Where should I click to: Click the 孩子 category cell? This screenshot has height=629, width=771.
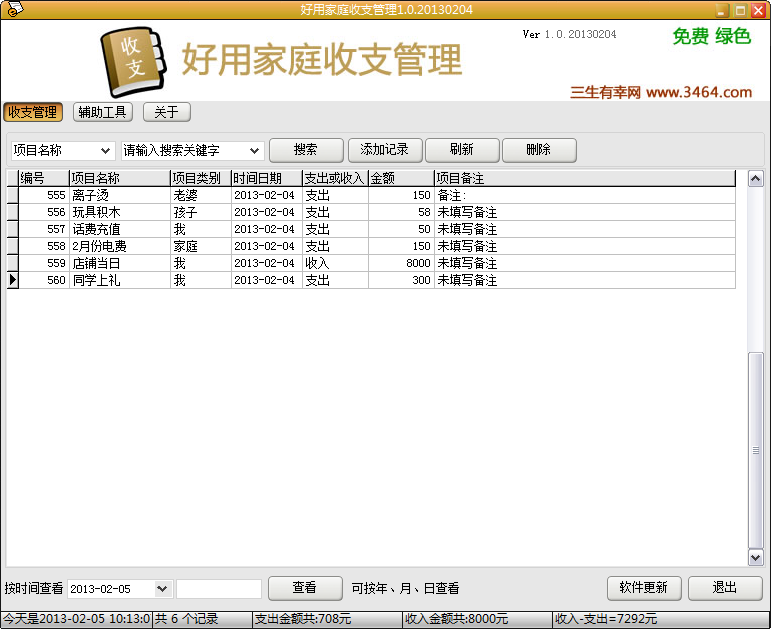(x=201, y=212)
